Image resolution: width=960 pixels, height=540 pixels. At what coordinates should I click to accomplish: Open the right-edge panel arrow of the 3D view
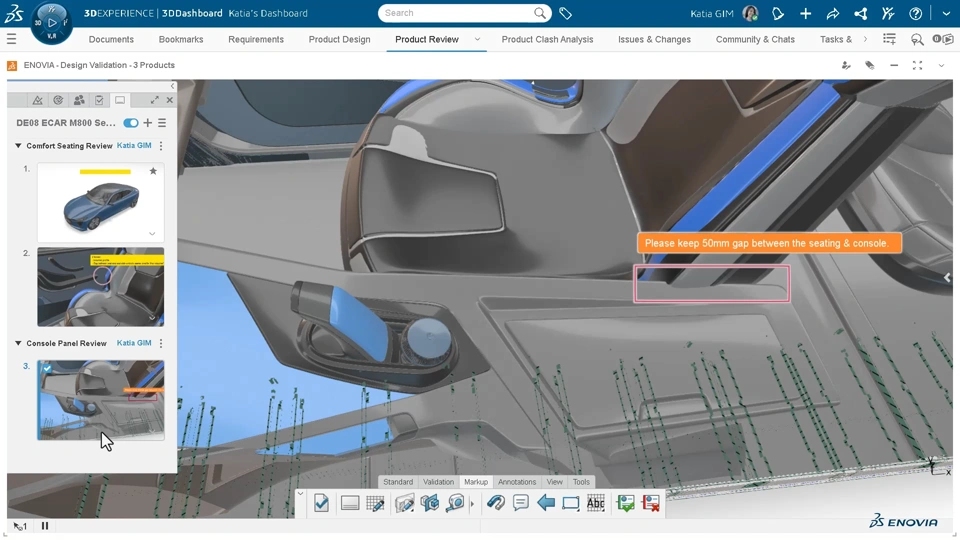click(x=947, y=277)
